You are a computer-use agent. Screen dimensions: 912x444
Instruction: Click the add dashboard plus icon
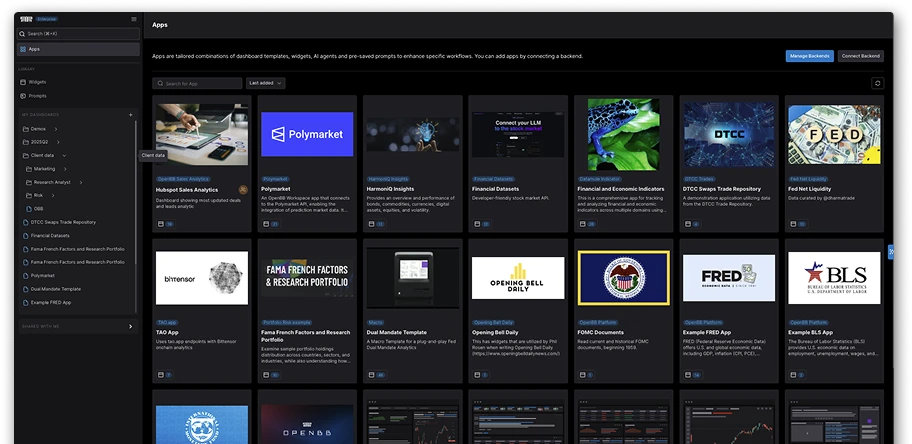pos(130,115)
